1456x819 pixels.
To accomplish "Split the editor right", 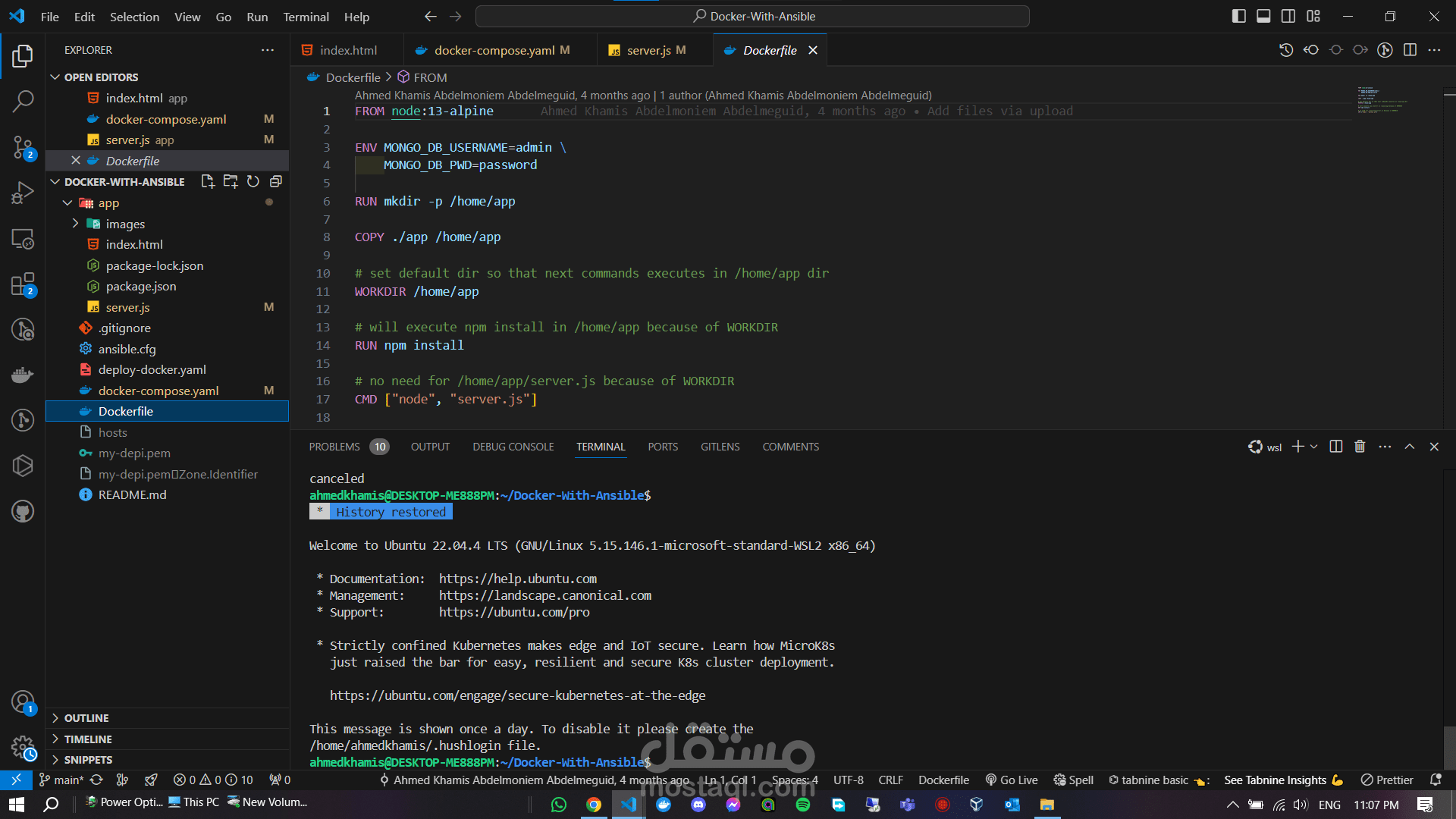I will coord(1410,50).
